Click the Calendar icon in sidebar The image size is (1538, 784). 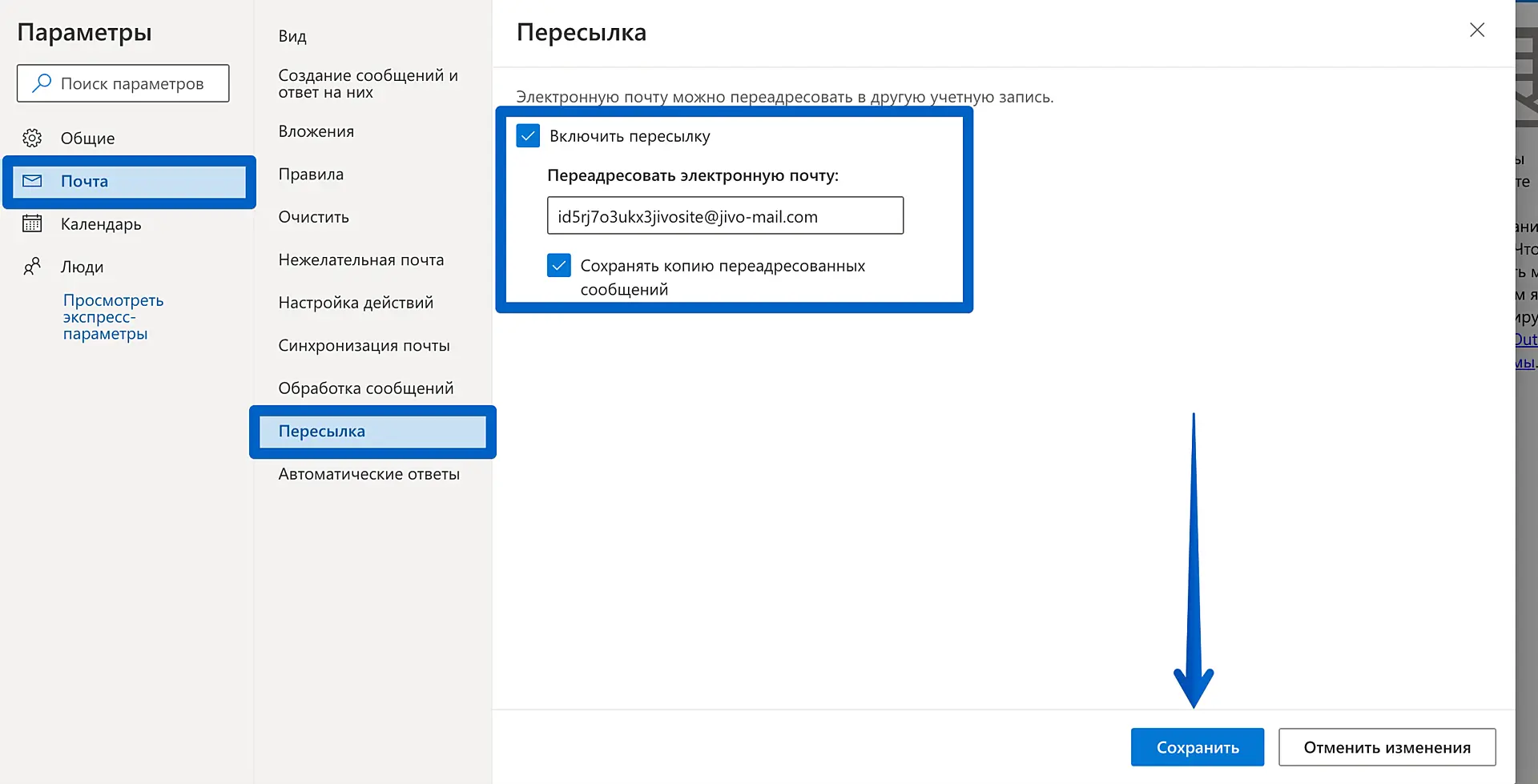pos(32,223)
